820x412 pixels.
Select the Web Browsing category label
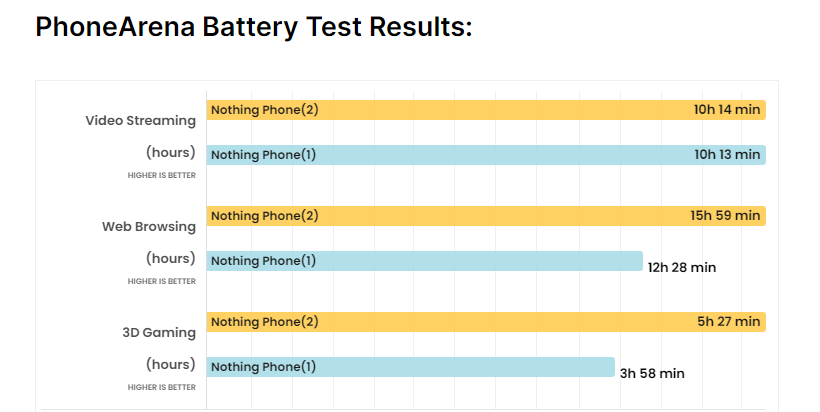pos(149,227)
